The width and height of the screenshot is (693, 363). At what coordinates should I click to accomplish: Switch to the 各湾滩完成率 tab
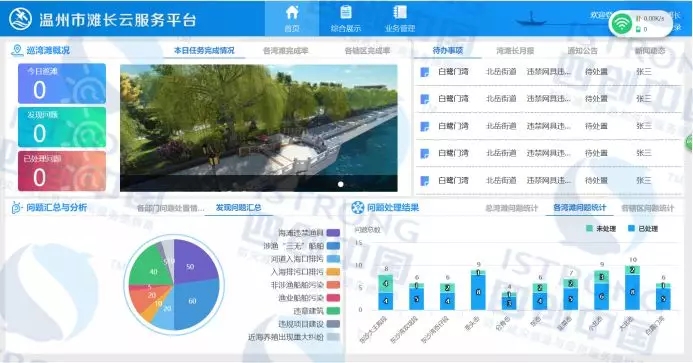pyautogui.click(x=286, y=51)
